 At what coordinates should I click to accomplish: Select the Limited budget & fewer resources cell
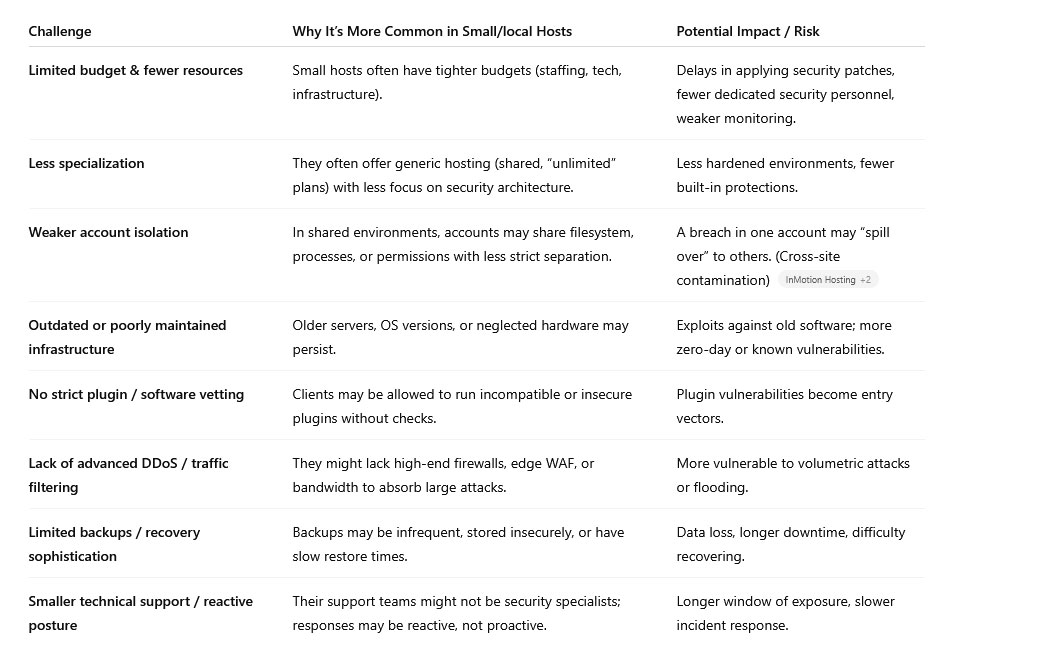pos(136,71)
